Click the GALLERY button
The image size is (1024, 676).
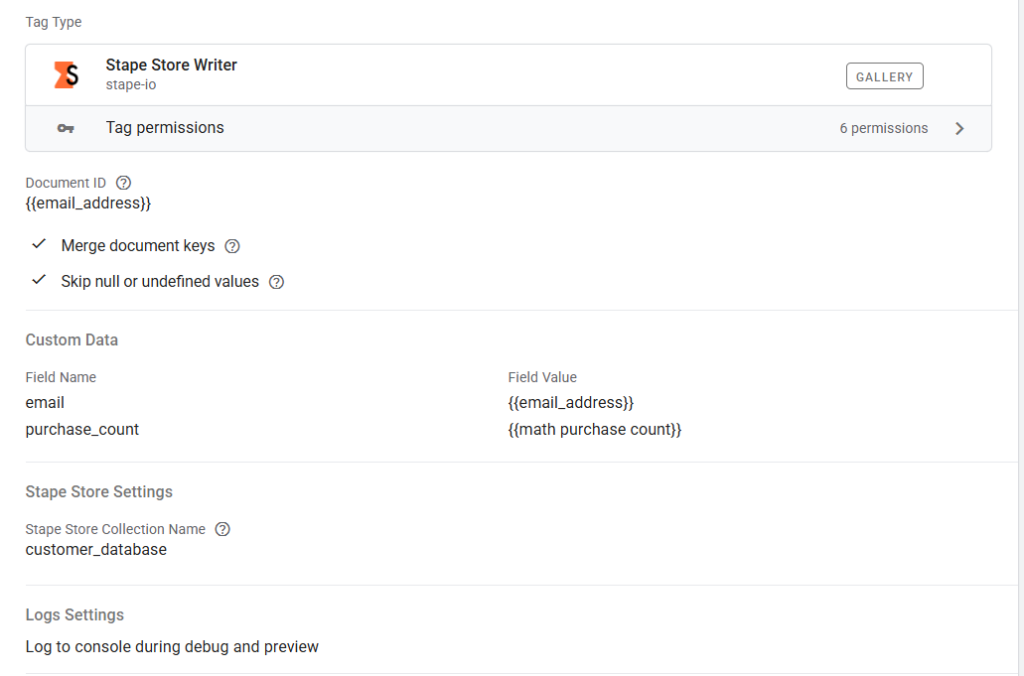884,77
